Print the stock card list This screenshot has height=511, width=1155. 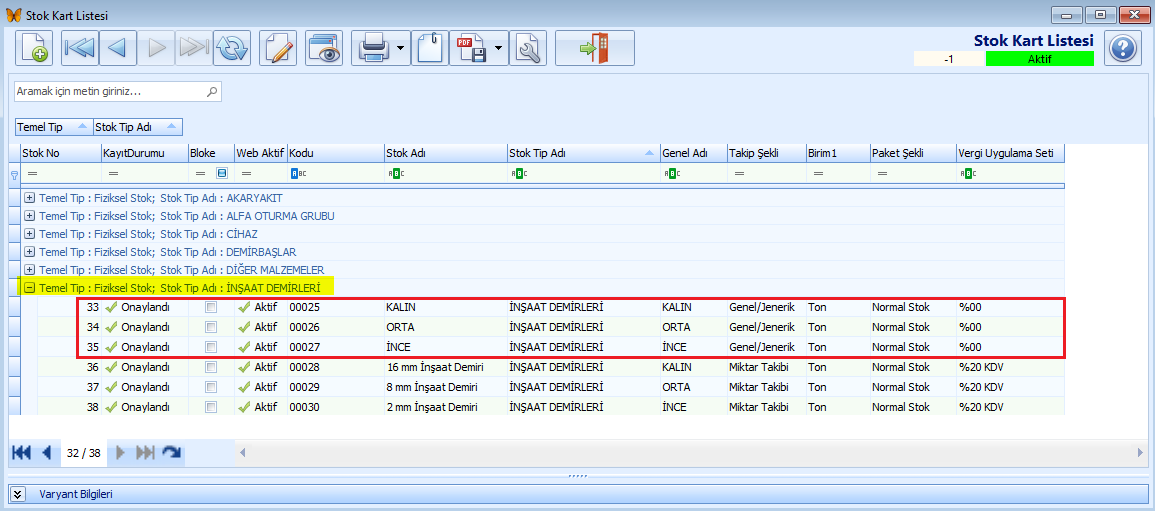[373, 49]
